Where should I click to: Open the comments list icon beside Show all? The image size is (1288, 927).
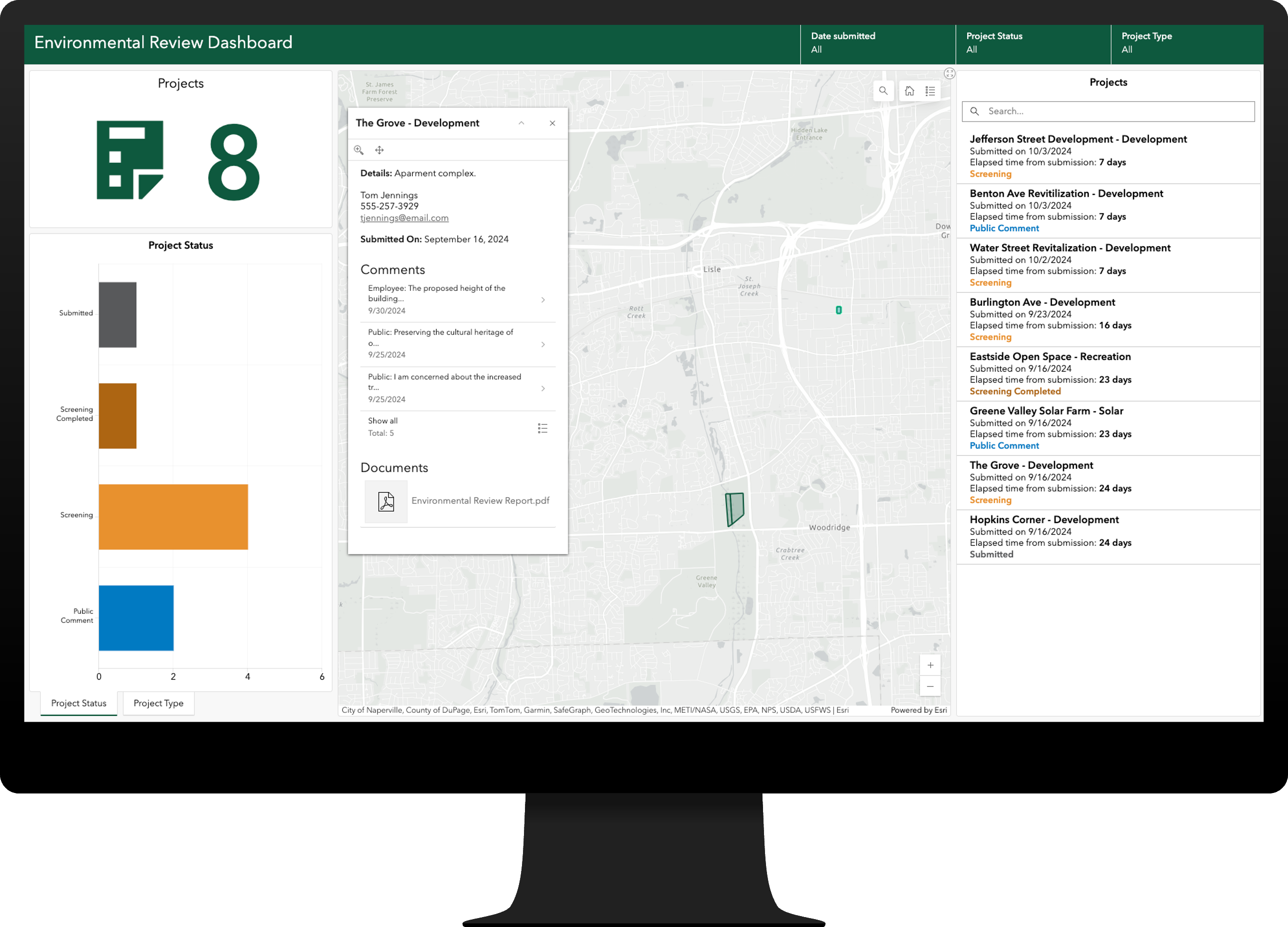tap(542, 428)
